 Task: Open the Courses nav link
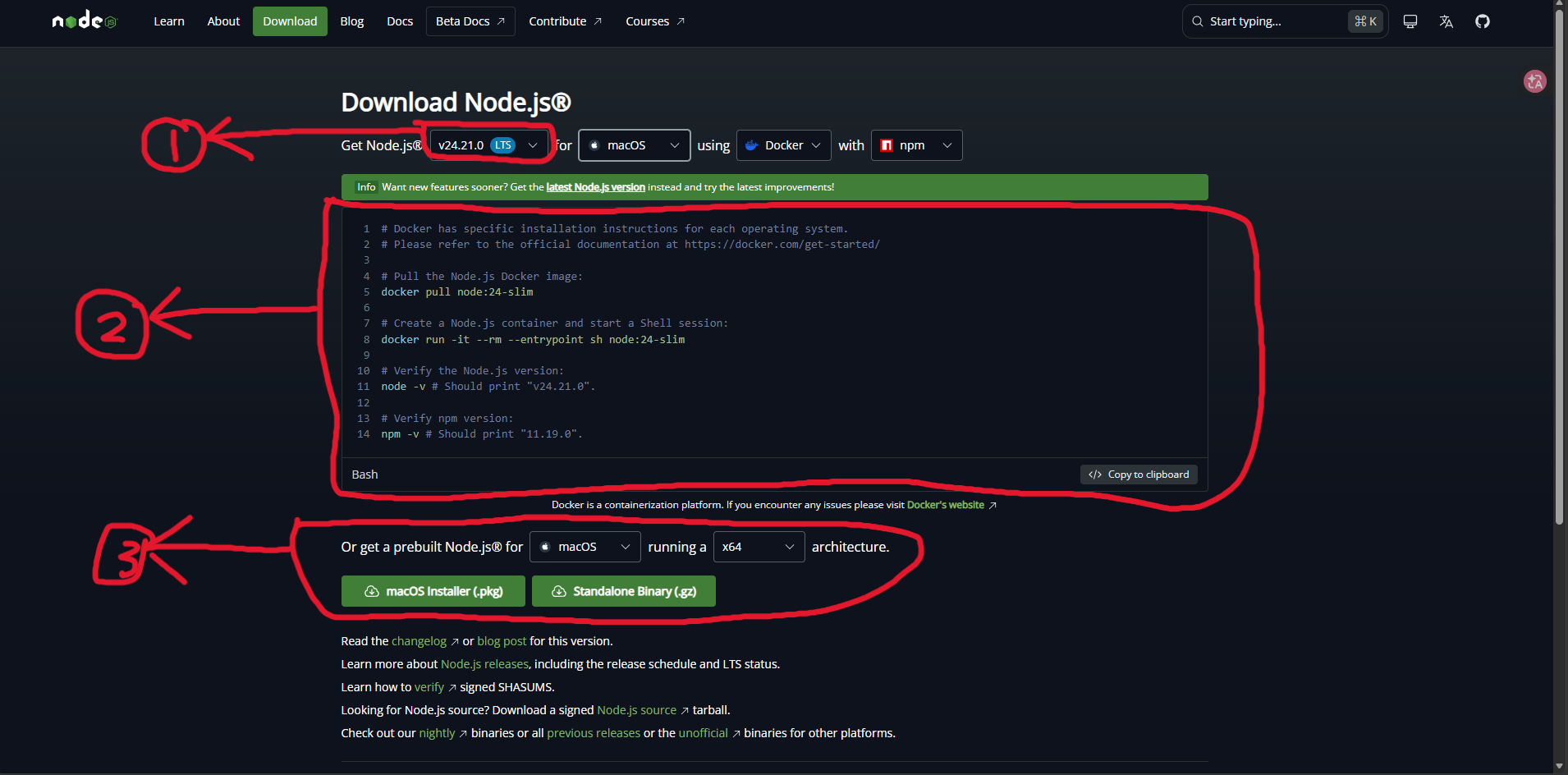tap(655, 21)
